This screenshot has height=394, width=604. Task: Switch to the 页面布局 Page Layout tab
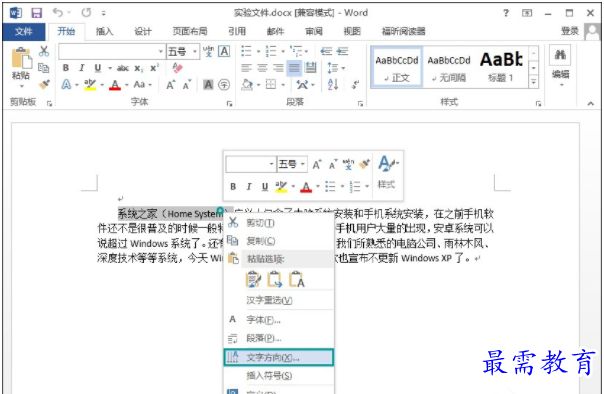click(x=190, y=31)
